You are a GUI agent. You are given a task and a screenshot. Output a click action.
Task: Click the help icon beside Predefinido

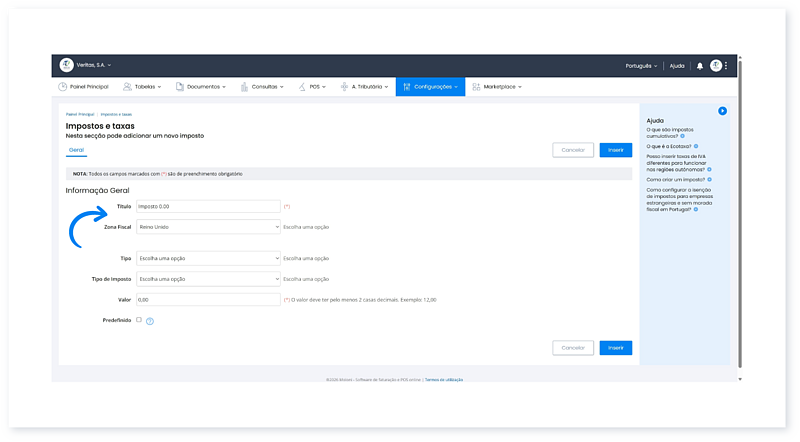pyautogui.click(x=150, y=321)
